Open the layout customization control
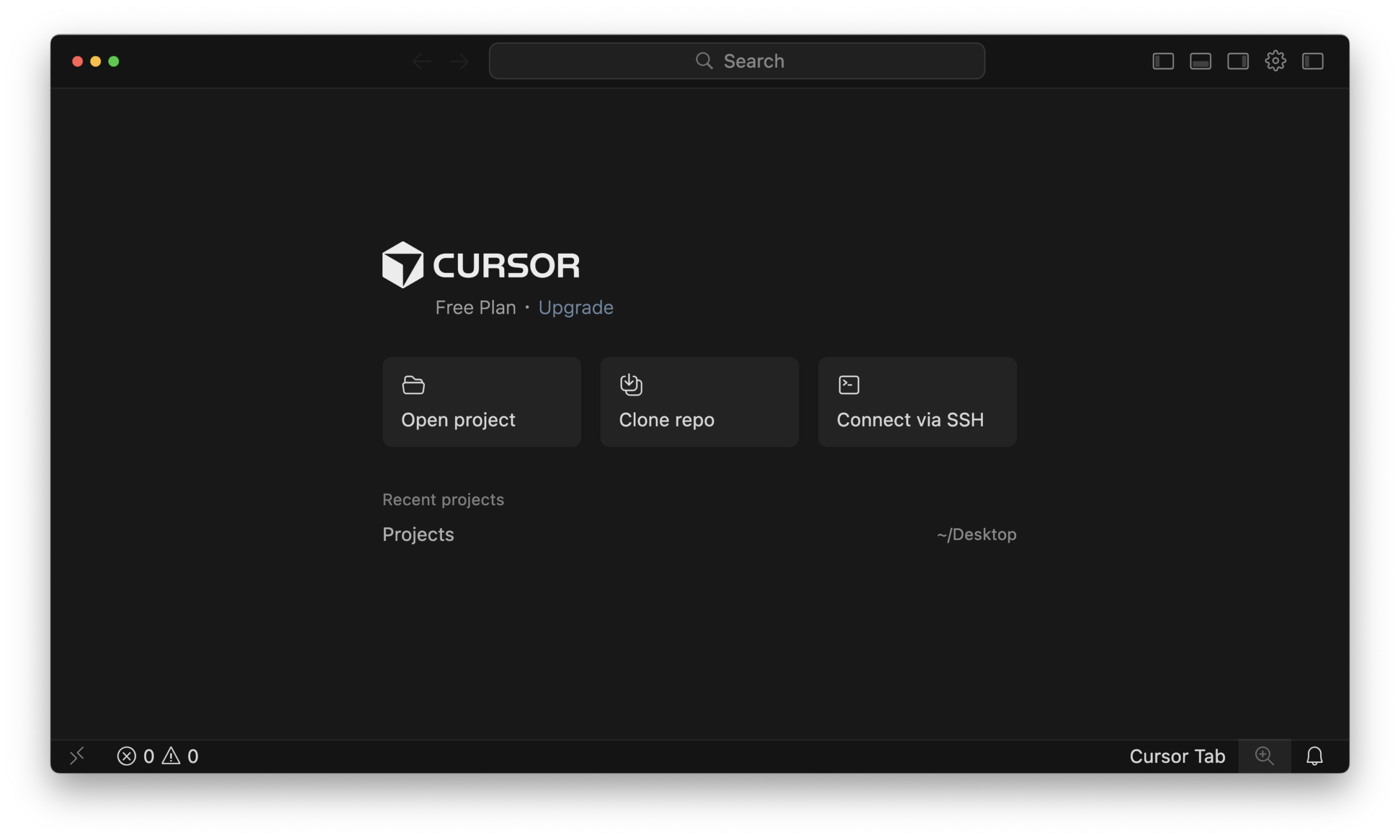This screenshot has height=840, width=1400. coord(1313,61)
